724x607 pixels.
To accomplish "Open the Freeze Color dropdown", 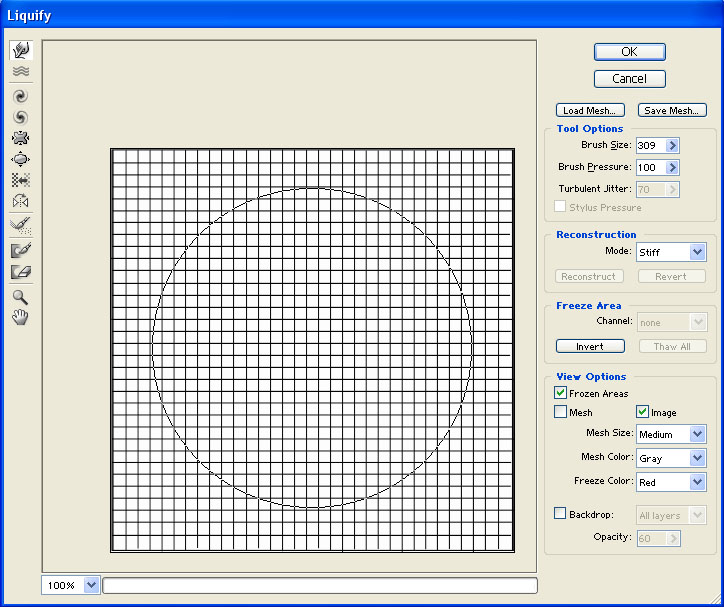I will (x=671, y=482).
